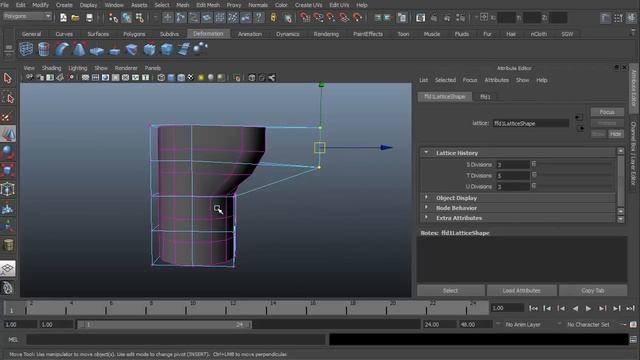The image size is (640, 360).
Task: Select the Soft Modification Tool in toolbox
Action: coord(8,208)
